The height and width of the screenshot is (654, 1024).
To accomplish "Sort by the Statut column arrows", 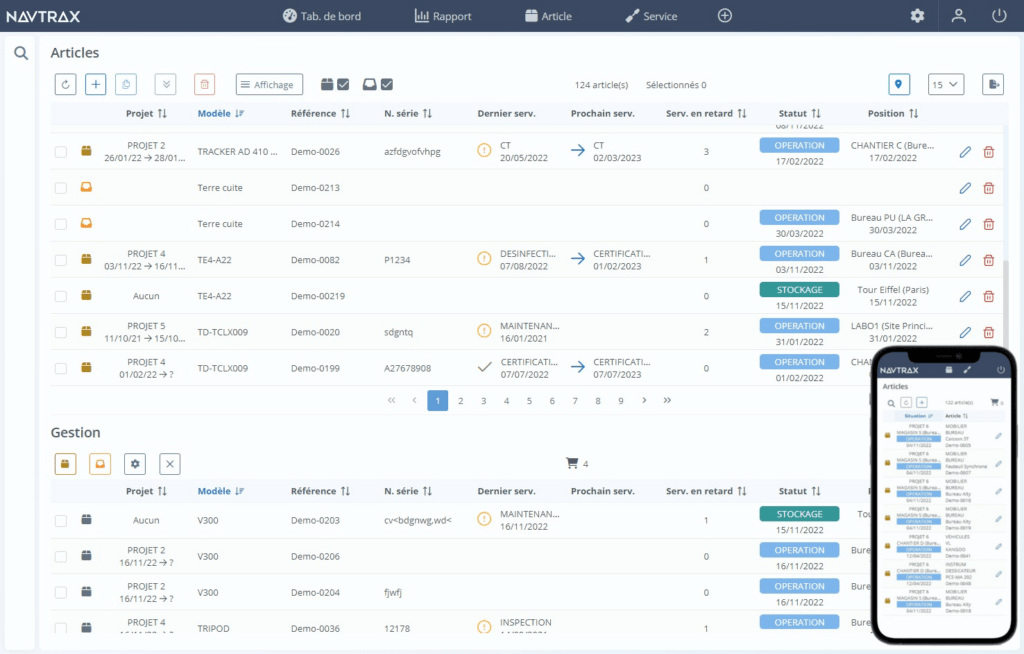I will click(816, 113).
